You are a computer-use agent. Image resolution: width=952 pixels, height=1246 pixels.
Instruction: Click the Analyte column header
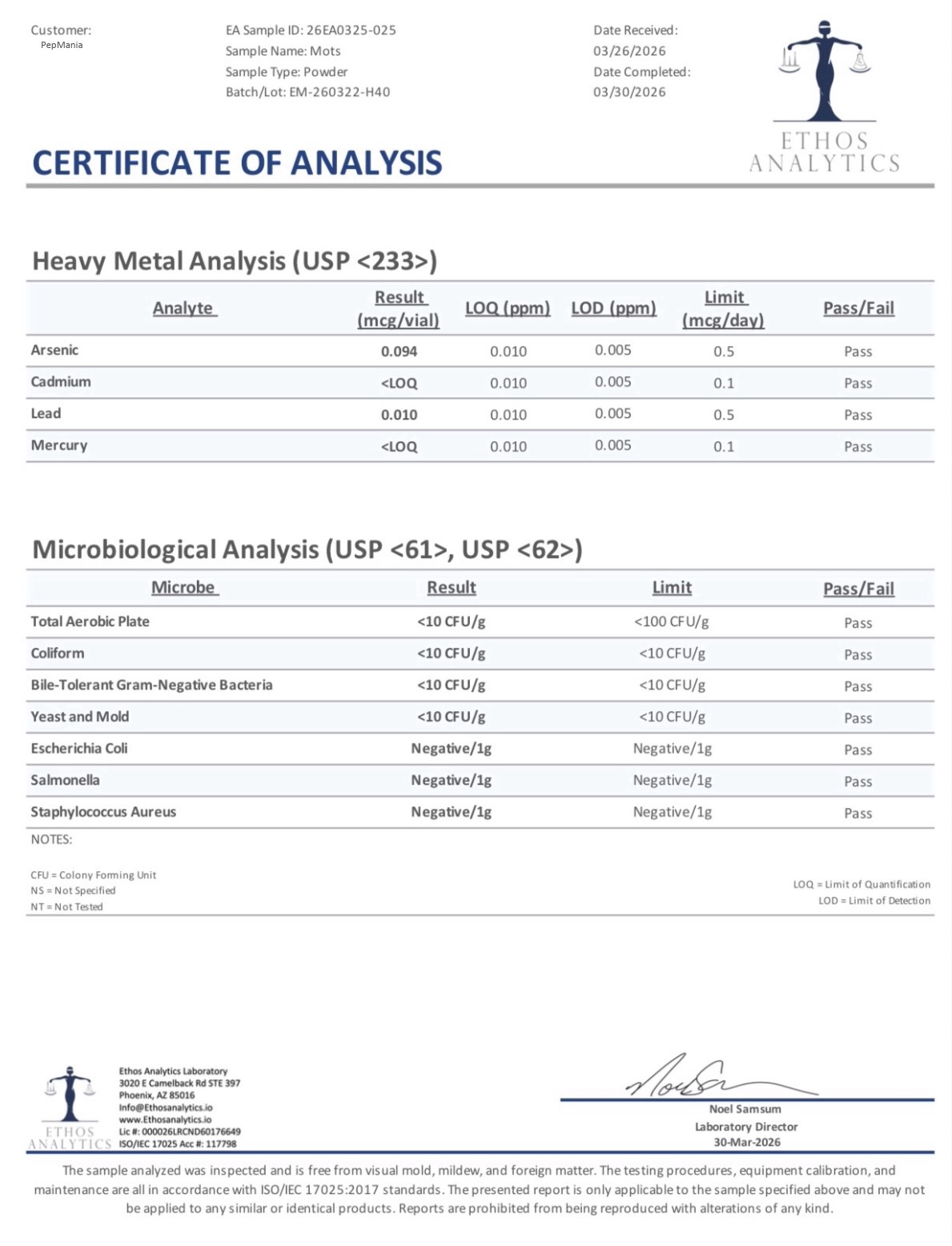[183, 308]
